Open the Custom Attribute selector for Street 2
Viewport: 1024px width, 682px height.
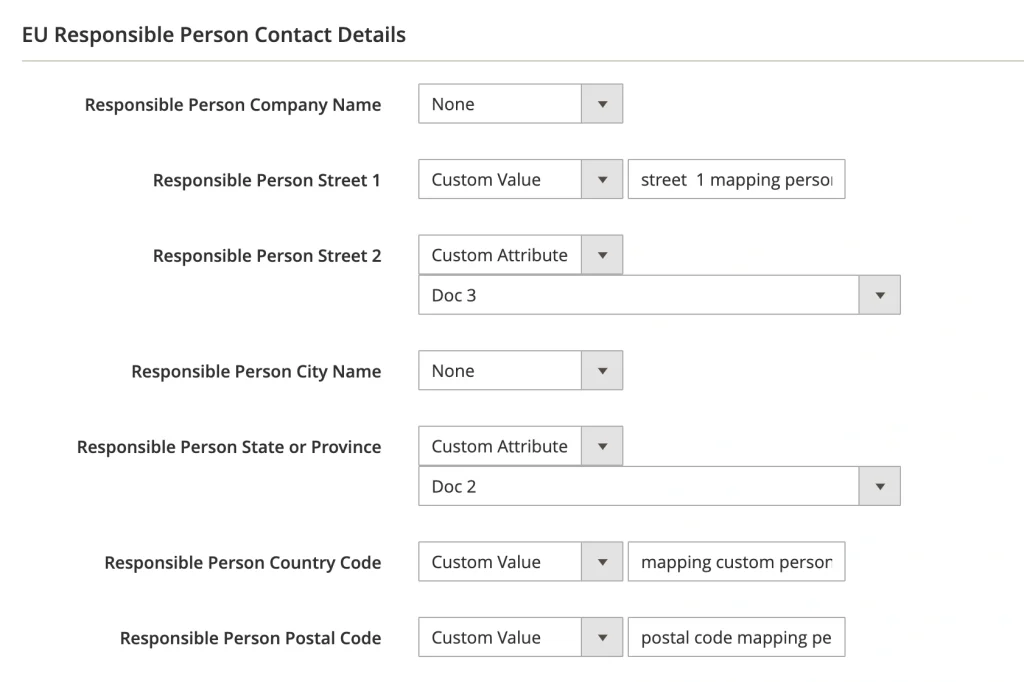tap(500, 254)
